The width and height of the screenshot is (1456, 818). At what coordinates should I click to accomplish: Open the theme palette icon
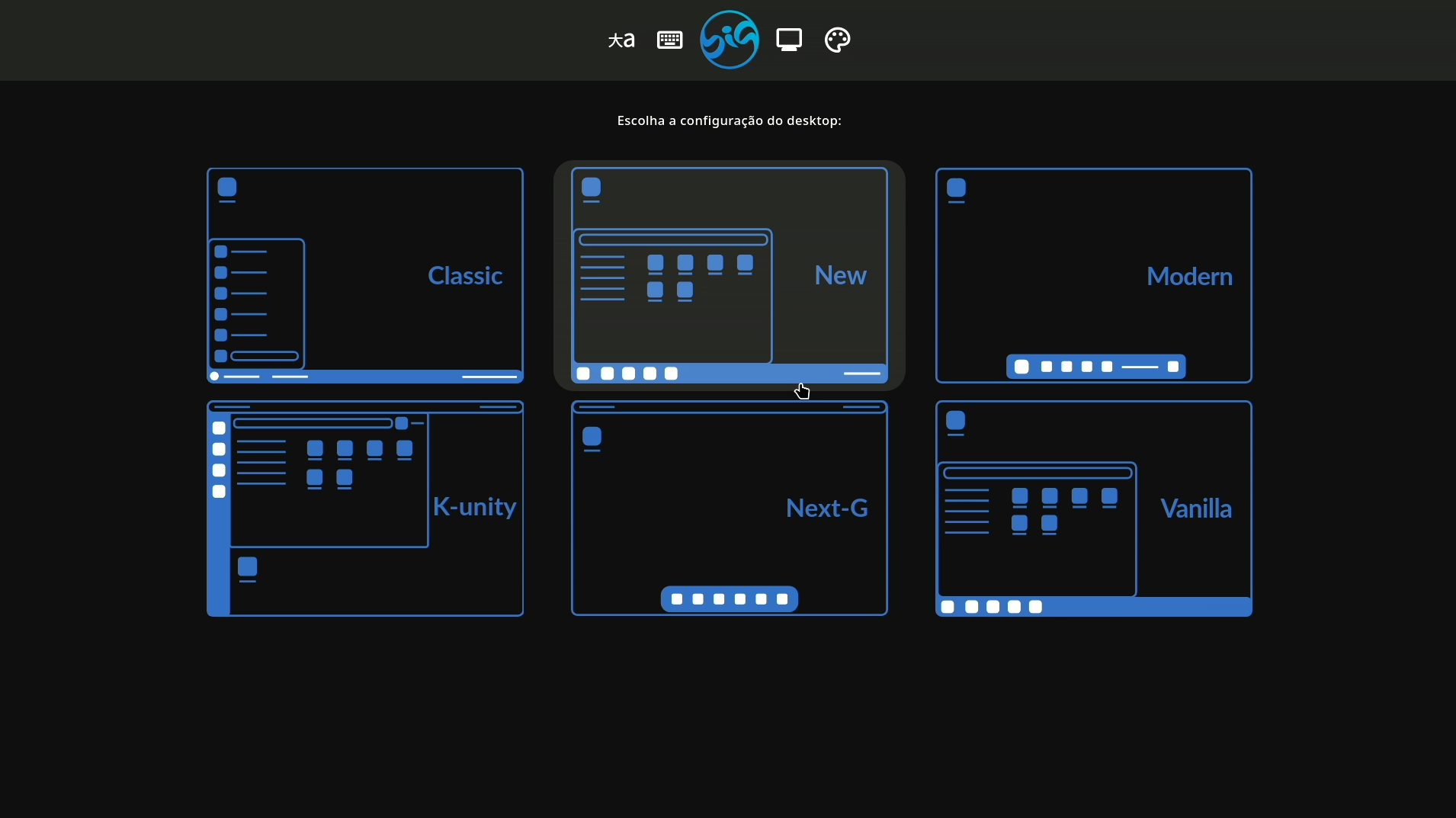tap(837, 40)
